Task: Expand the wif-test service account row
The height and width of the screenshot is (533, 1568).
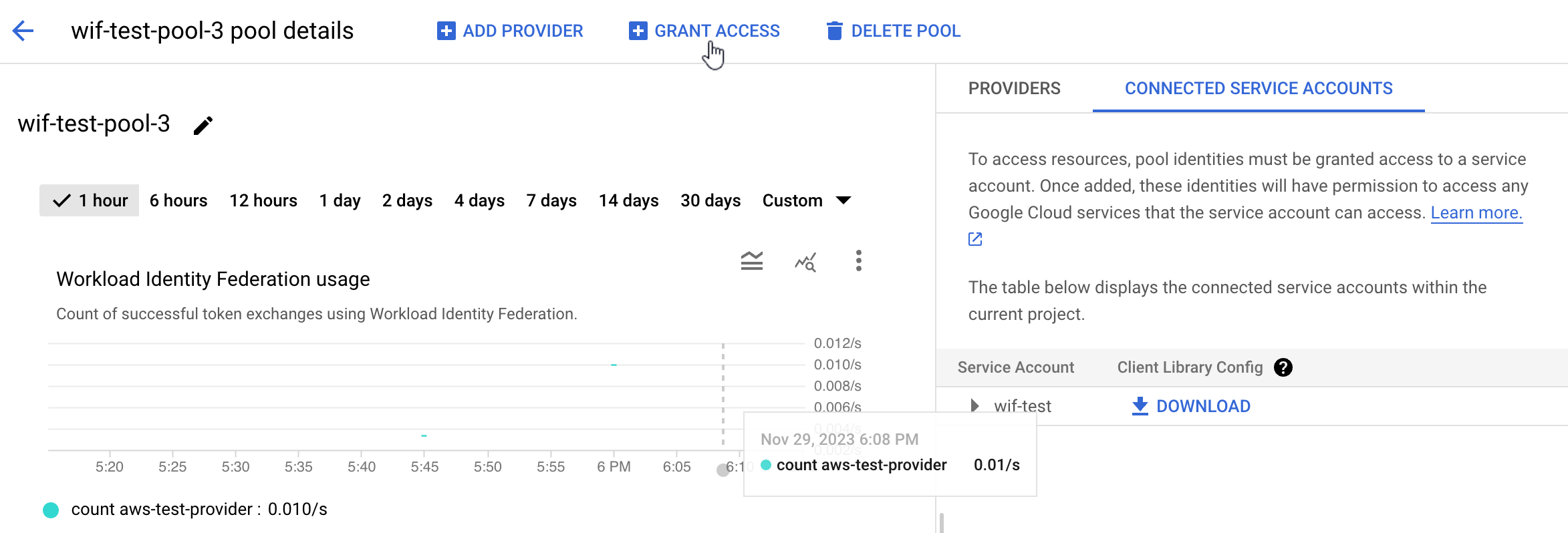Action: pyautogui.click(x=974, y=405)
